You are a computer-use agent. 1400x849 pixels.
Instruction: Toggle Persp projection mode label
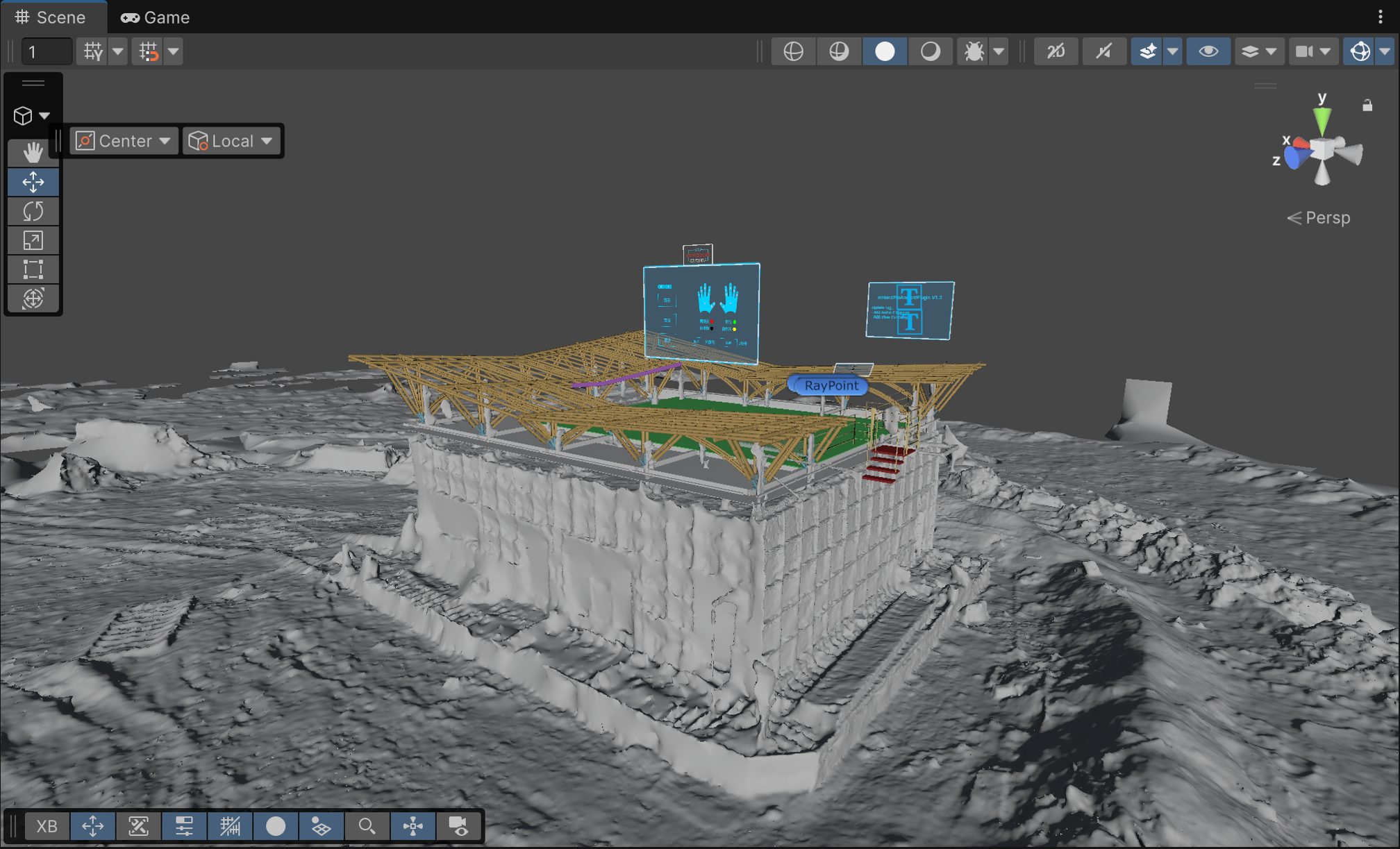1319,218
